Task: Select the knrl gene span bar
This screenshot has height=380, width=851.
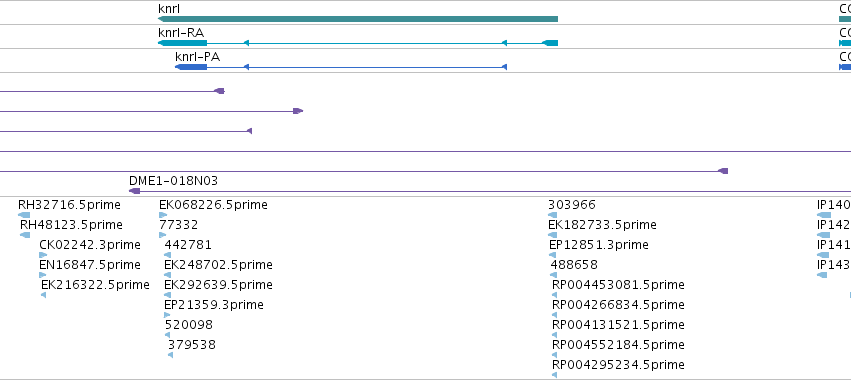Action: (358, 19)
